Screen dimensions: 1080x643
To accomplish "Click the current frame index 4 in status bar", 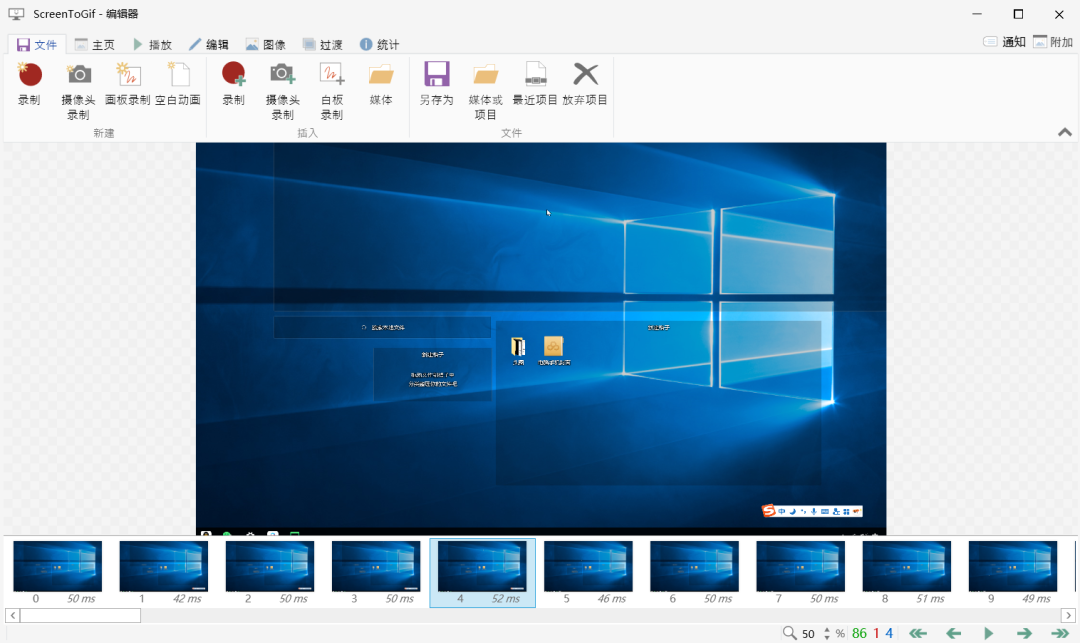I will point(889,633).
